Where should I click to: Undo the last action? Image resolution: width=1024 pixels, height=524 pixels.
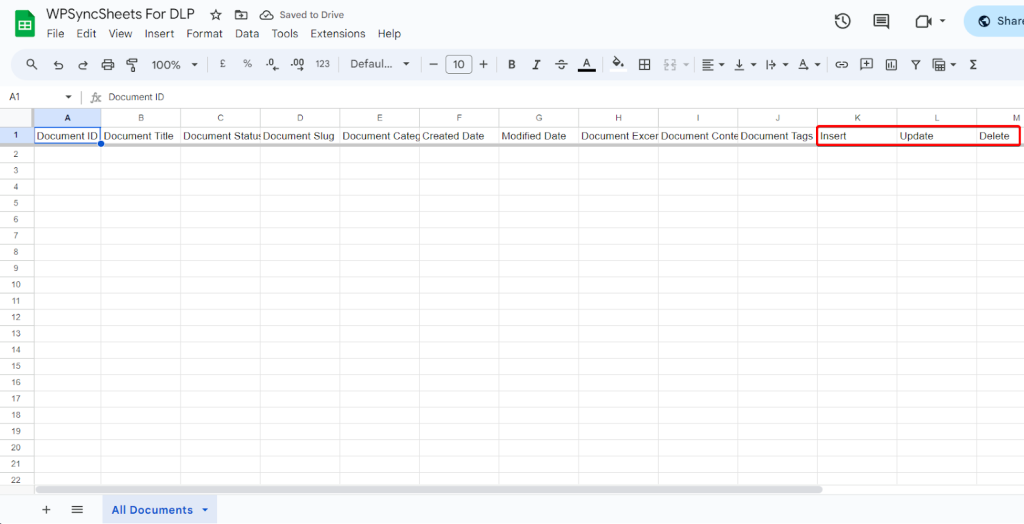point(58,65)
